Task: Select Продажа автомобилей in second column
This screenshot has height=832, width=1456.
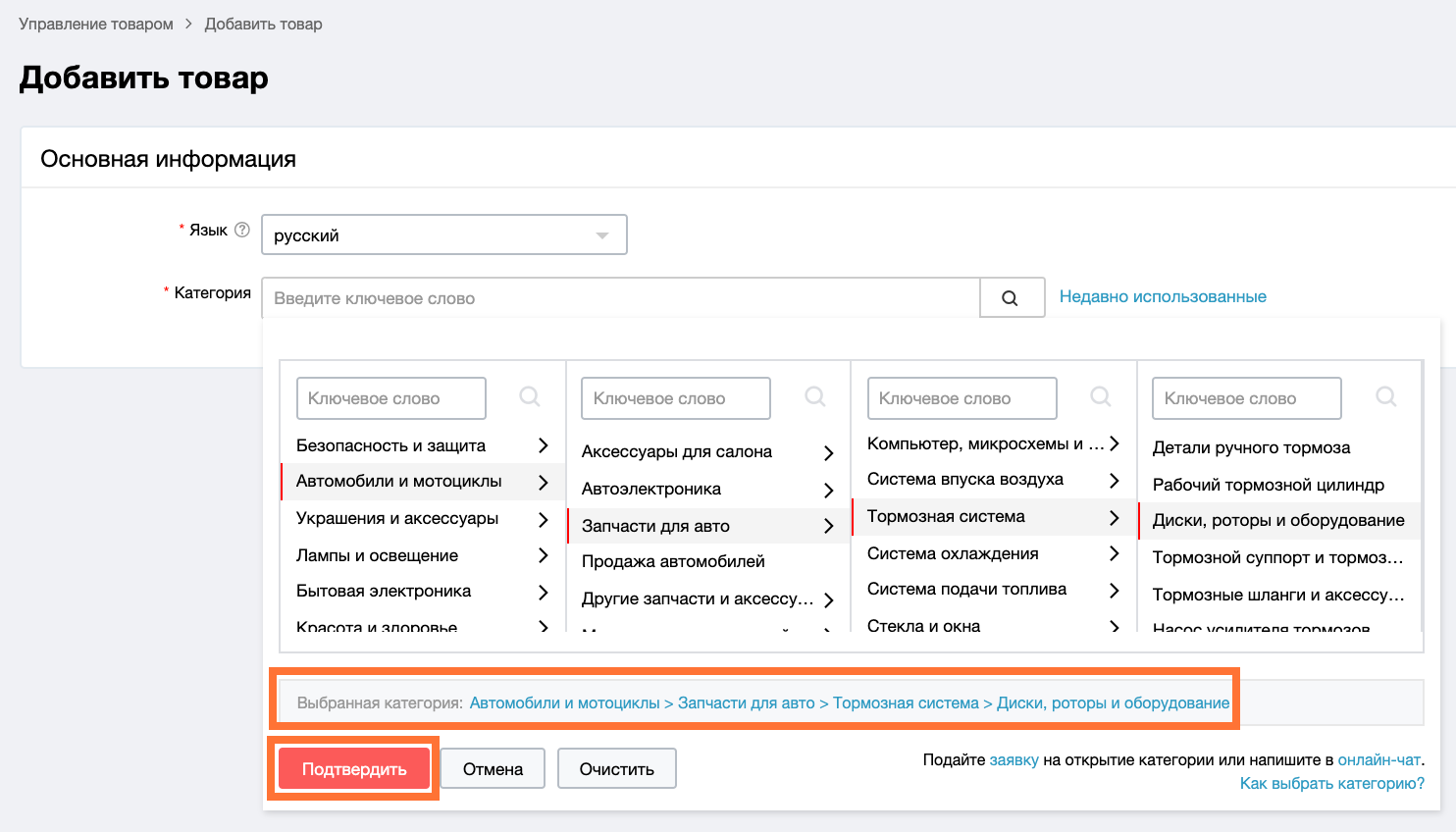Action: tap(673, 561)
